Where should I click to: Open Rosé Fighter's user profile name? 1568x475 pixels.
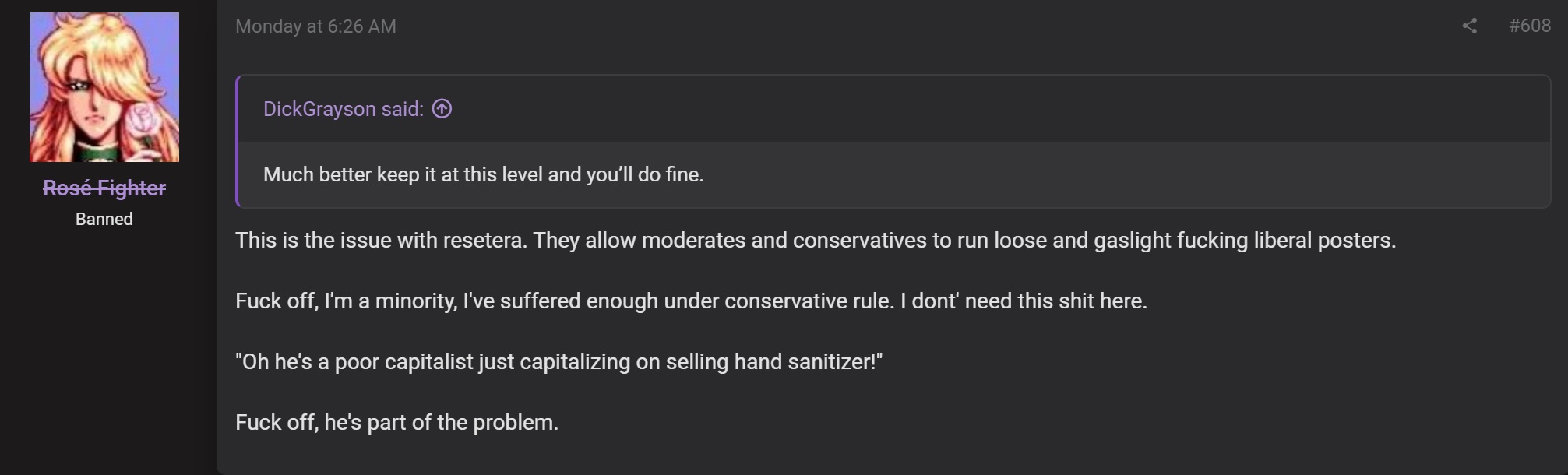104,188
